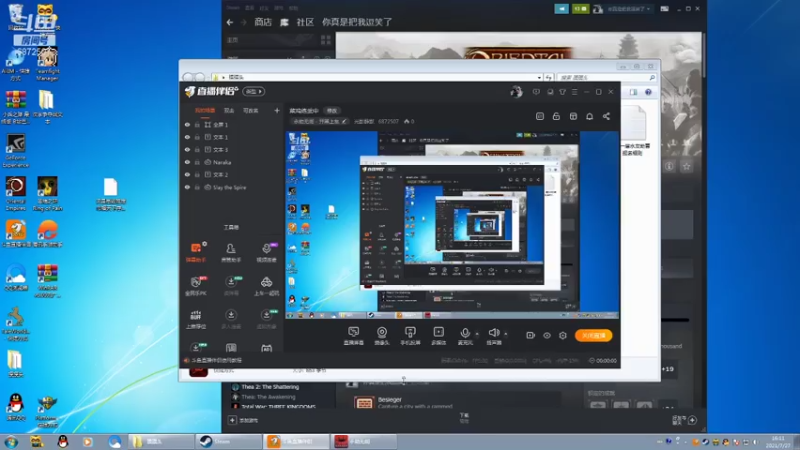Click the Steam back arrow
Viewport: 800px width, 450px height.
[230, 22]
